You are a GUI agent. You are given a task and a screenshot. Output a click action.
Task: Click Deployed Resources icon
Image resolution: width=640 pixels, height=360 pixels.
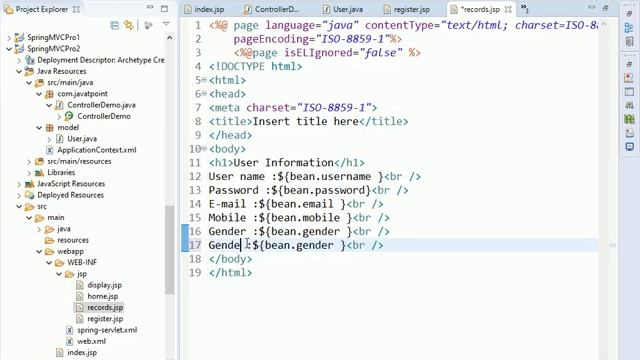point(29,195)
